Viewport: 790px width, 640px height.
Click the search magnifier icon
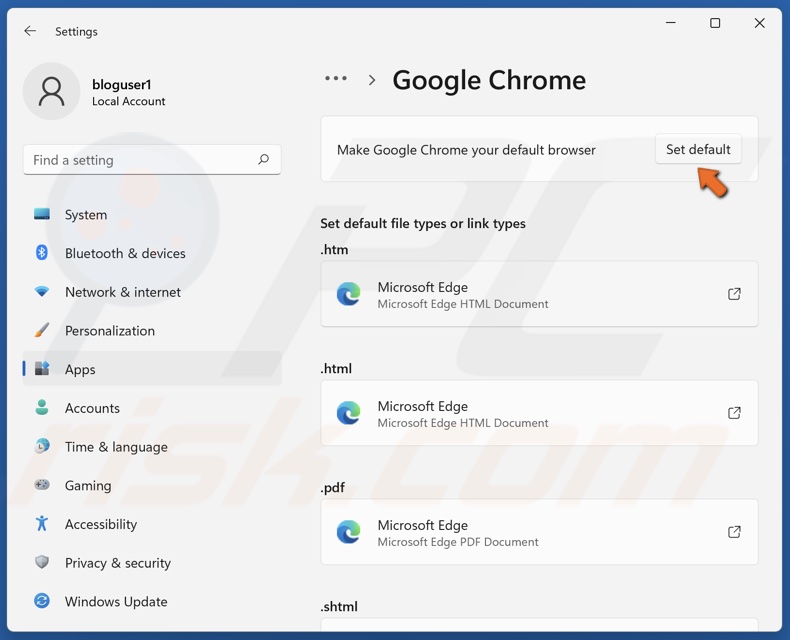[263, 159]
